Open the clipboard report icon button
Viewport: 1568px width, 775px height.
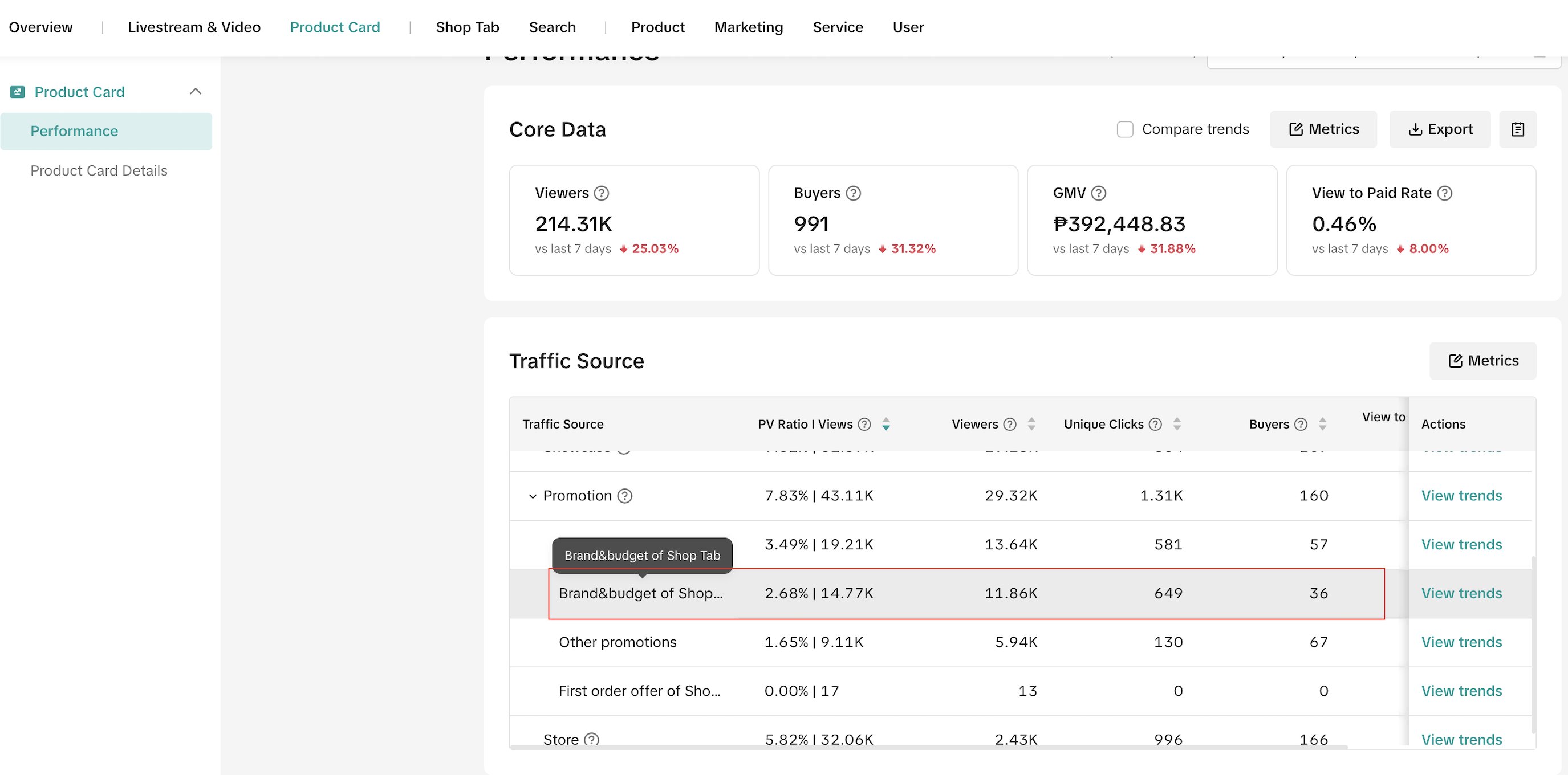click(x=1517, y=129)
